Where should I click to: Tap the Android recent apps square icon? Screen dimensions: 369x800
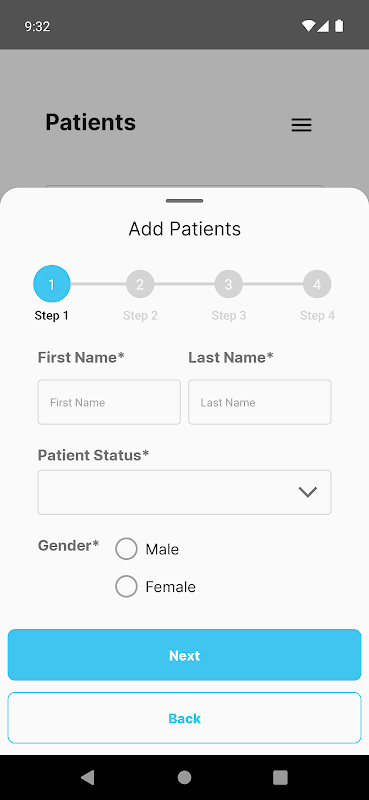coord(280,777)
